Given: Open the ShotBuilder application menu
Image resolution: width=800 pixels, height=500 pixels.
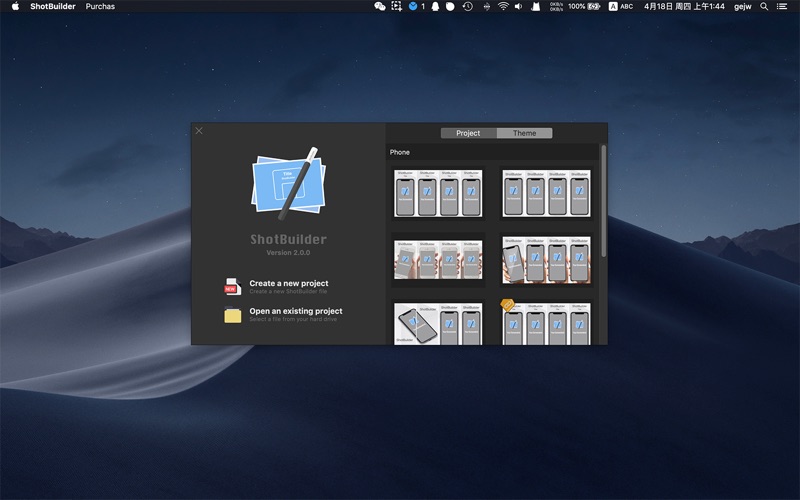Looking at the screenshot, I should (x=52, y=6).
